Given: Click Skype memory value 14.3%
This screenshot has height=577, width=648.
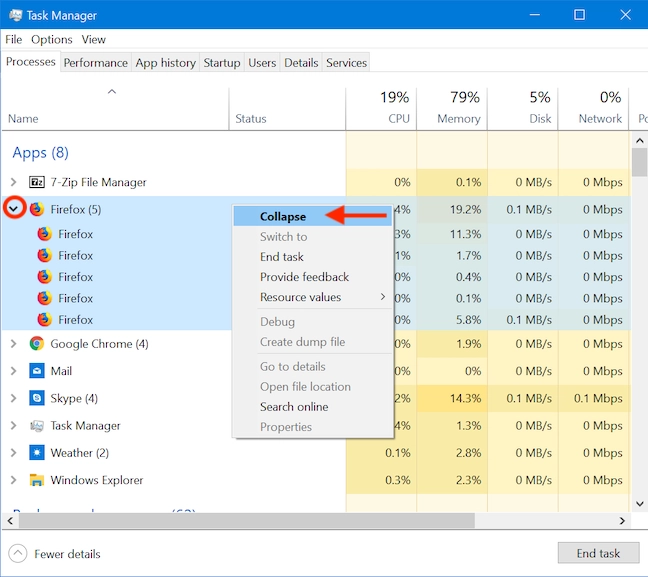Looking at the screenshot, I should 465,398.
